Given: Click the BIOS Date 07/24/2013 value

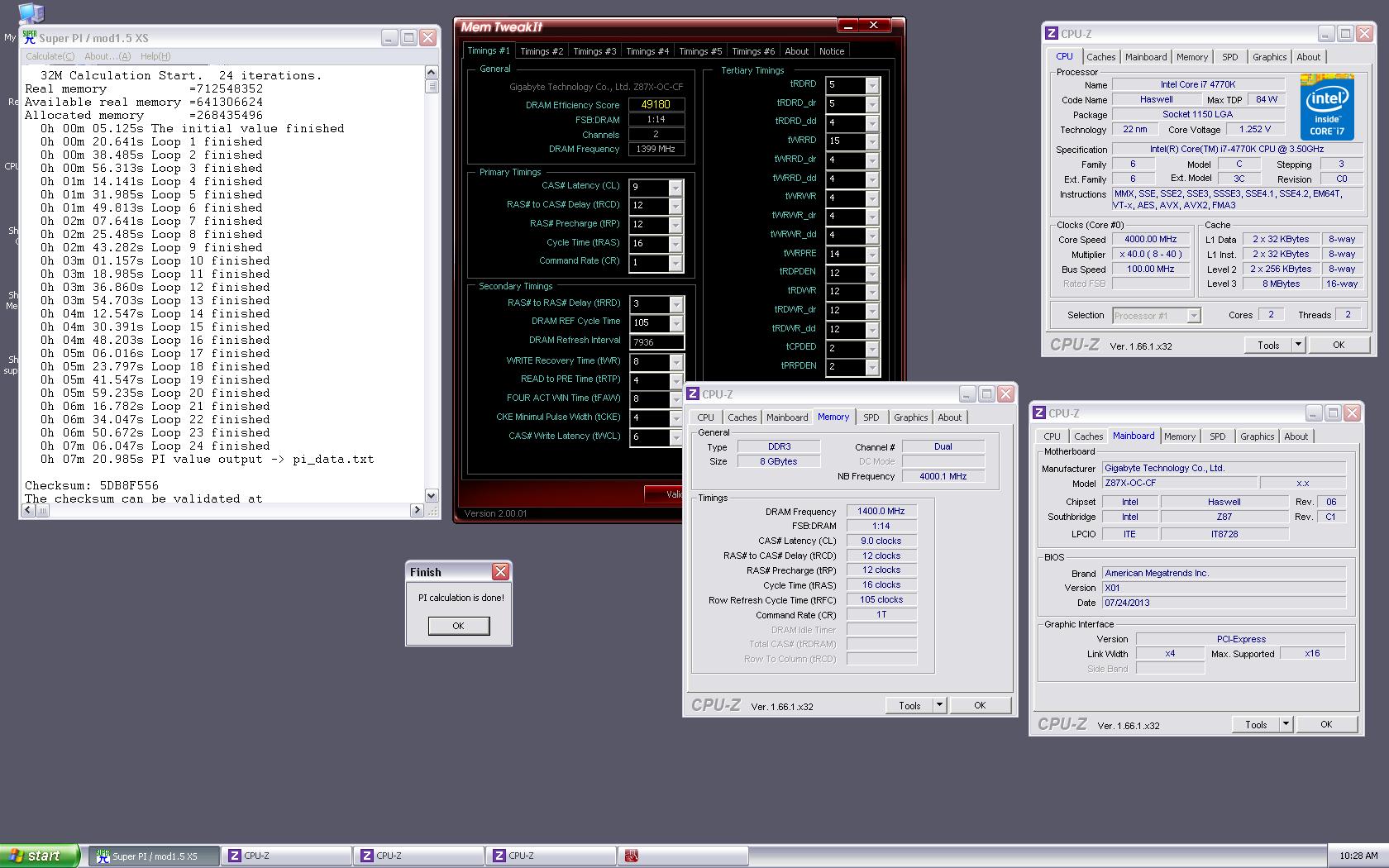Looking at the screenshot, I should [1224, 603].
